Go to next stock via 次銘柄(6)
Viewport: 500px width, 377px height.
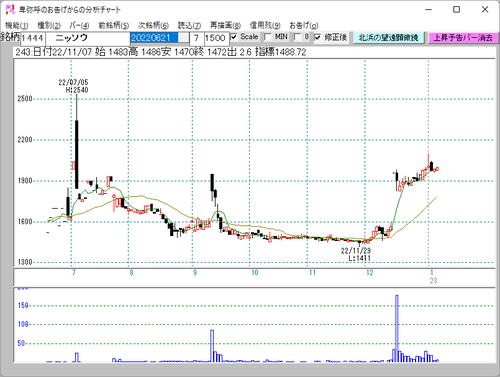coord(153,25)
